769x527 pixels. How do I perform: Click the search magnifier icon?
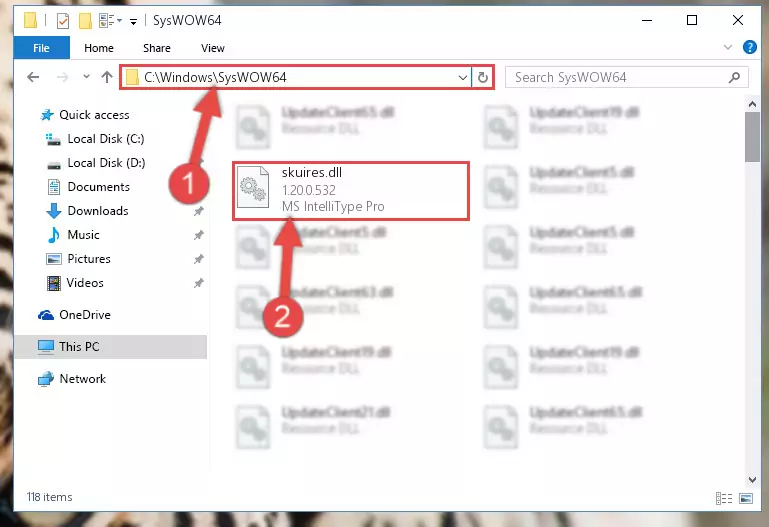(x=734, y=77)
